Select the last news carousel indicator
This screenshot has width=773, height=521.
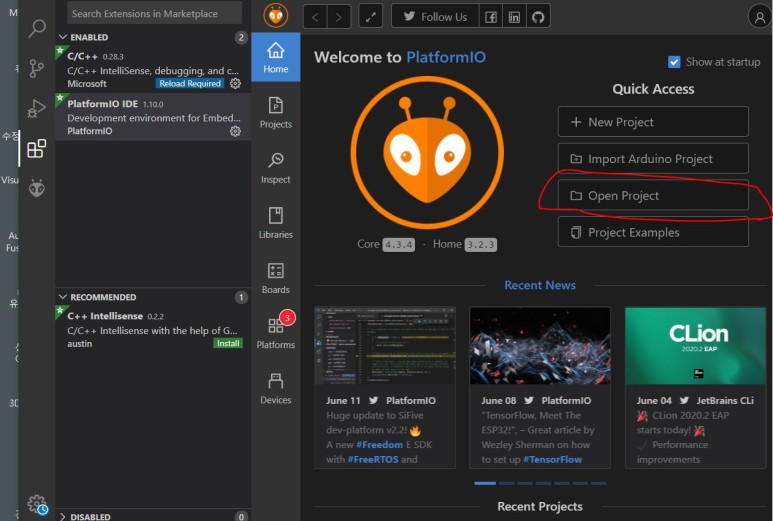598,483
